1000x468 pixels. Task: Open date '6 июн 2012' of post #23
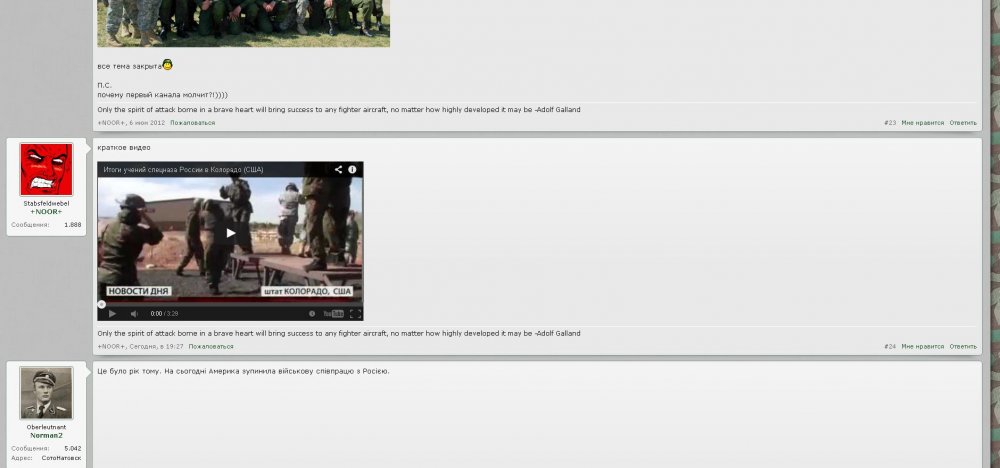147,123
